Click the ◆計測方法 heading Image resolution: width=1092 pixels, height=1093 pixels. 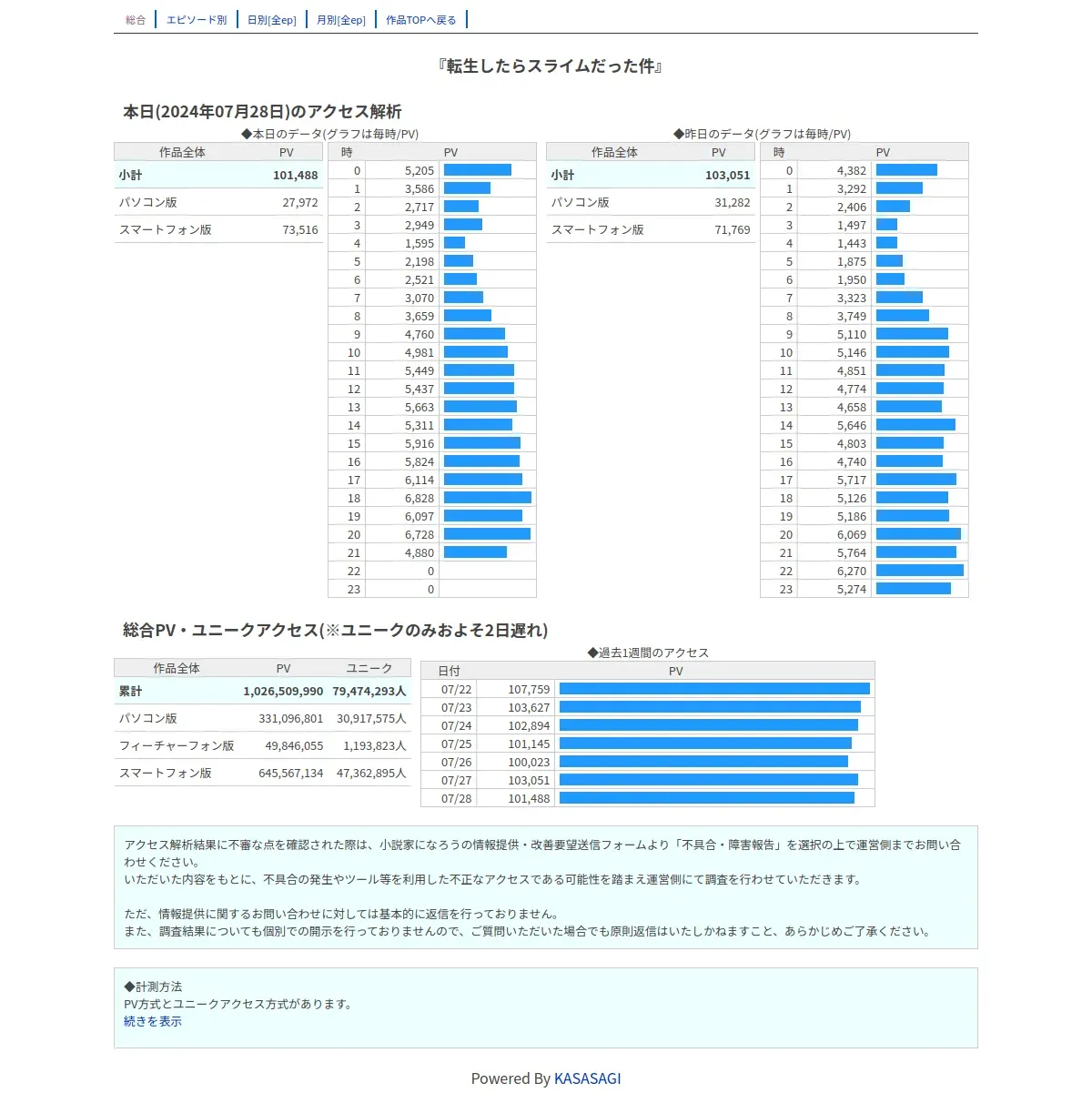pyautogui.click(x=153, y=987)
